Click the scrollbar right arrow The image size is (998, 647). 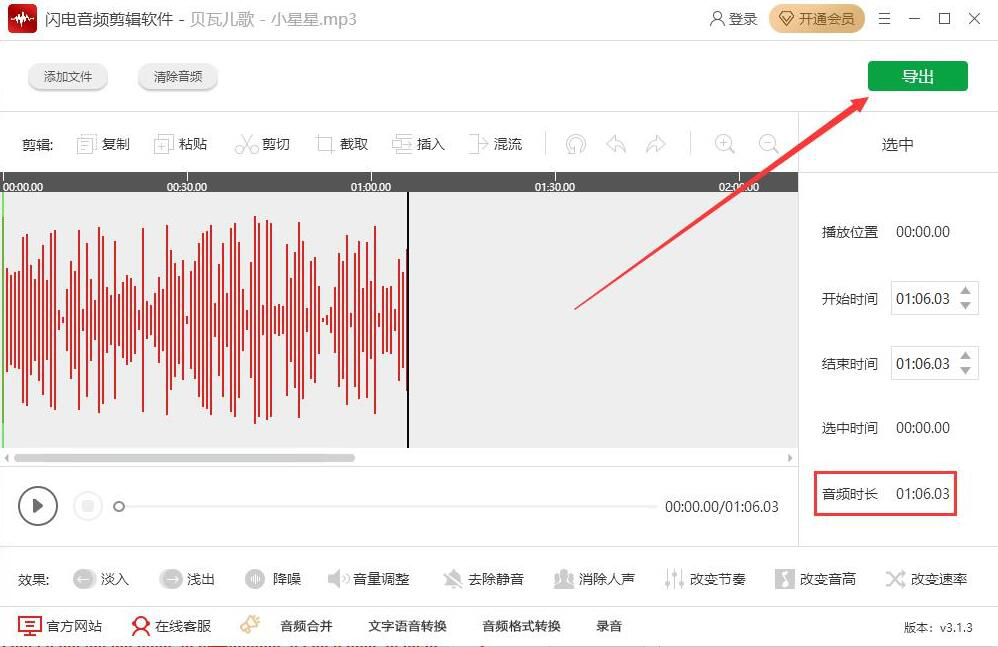pos(790,458)
